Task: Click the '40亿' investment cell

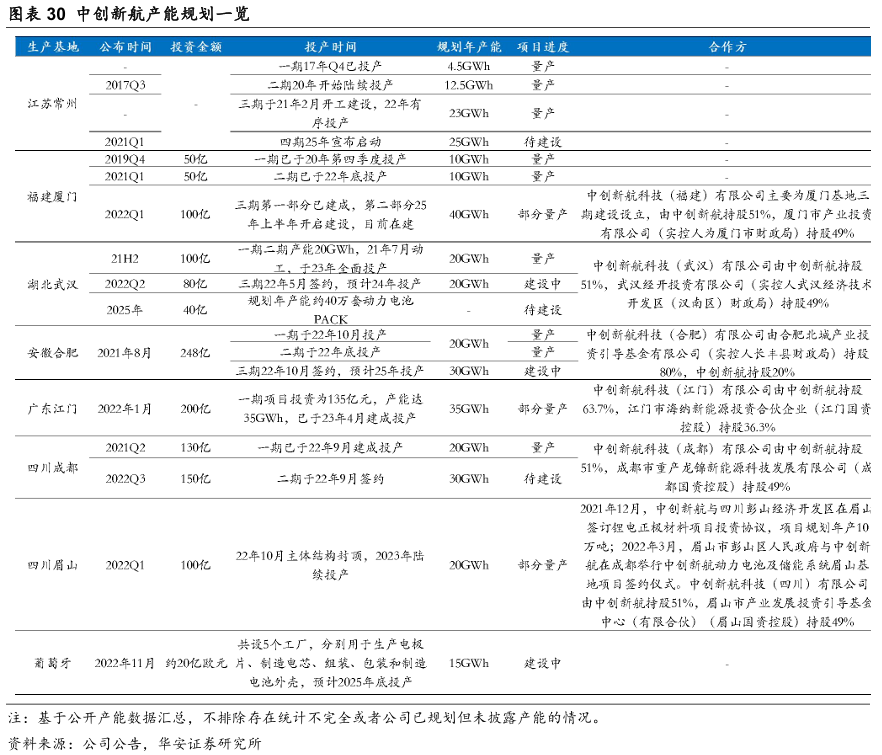Action: pos(195,310)
